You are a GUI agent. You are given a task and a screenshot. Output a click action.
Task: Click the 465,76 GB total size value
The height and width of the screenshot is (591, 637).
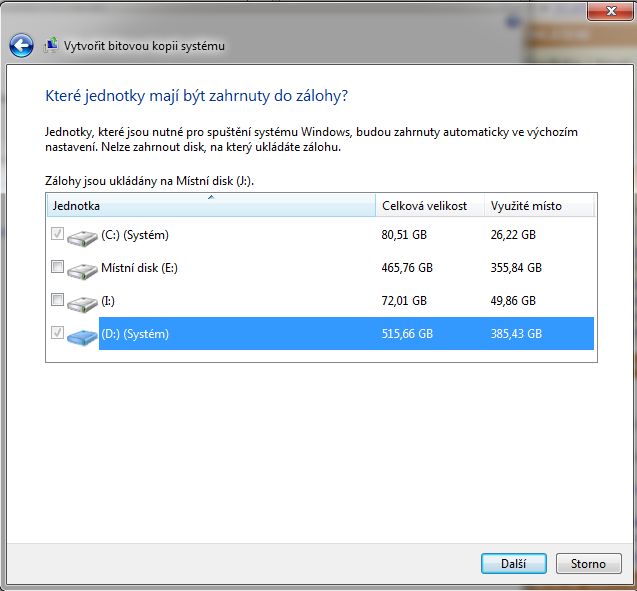pos(407,268)
